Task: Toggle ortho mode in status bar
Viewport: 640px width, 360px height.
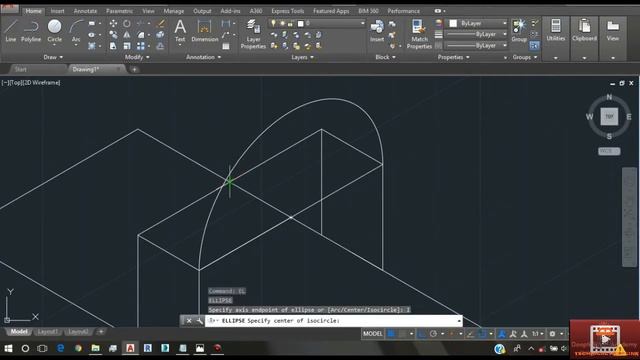Action: coord(422,334)
